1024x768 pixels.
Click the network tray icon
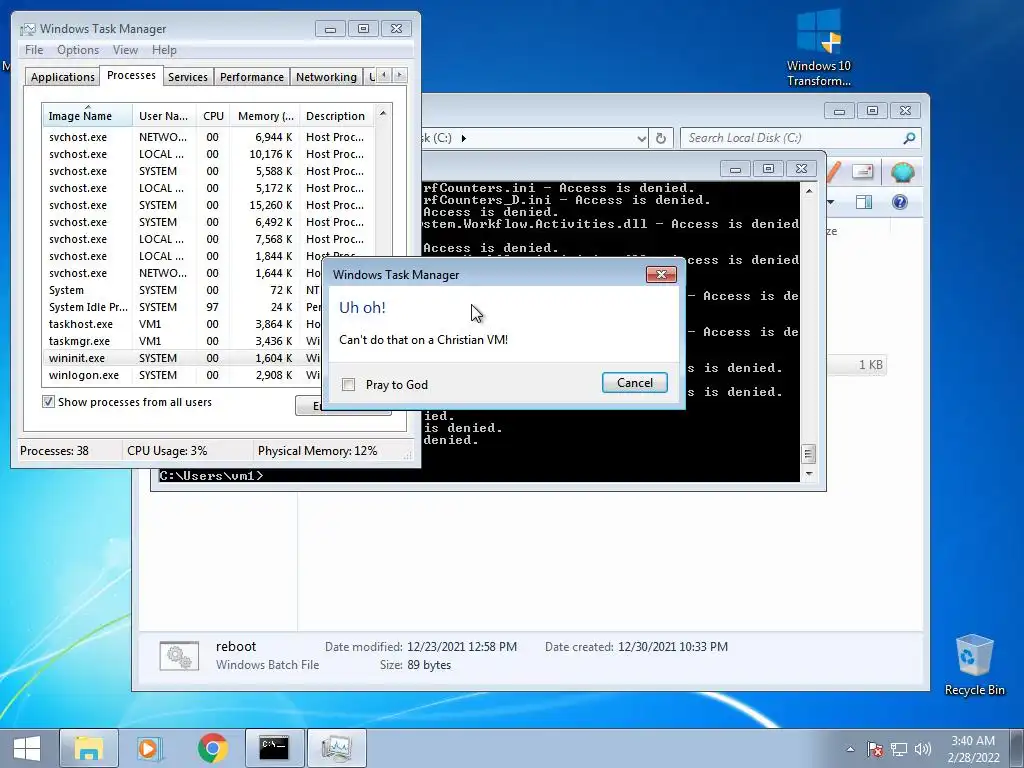point(899,749)
